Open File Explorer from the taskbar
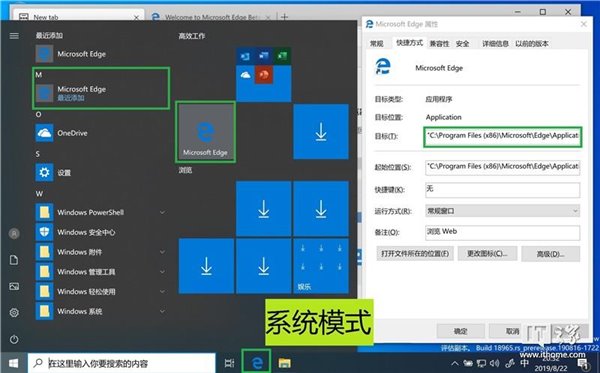 pyautogui.click(x=285, y=363)
